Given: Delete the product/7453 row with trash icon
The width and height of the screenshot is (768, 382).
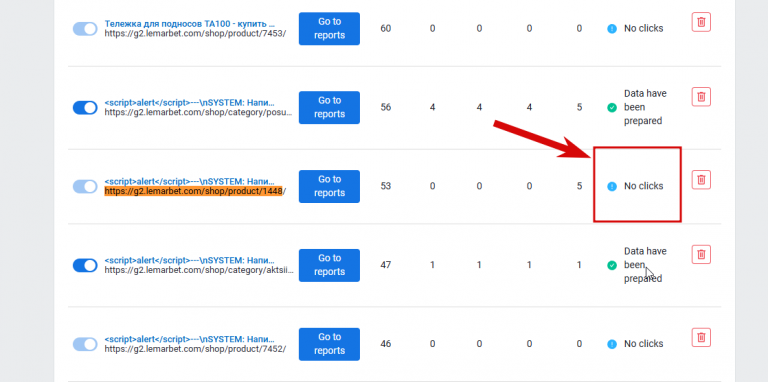Looking at the screenshot, I should (x=701, y=23).
